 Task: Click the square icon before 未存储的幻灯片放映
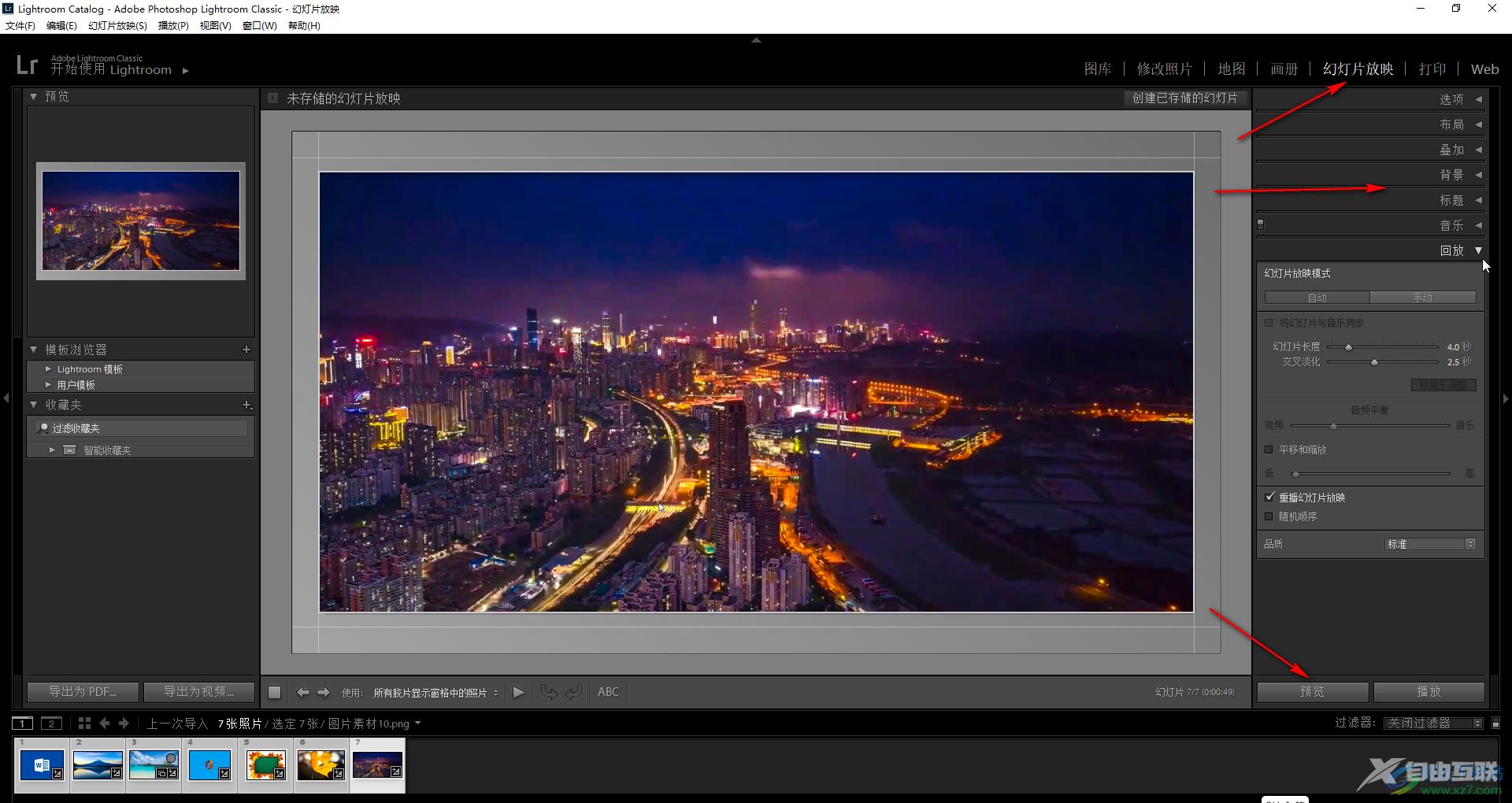pos(272,98)
